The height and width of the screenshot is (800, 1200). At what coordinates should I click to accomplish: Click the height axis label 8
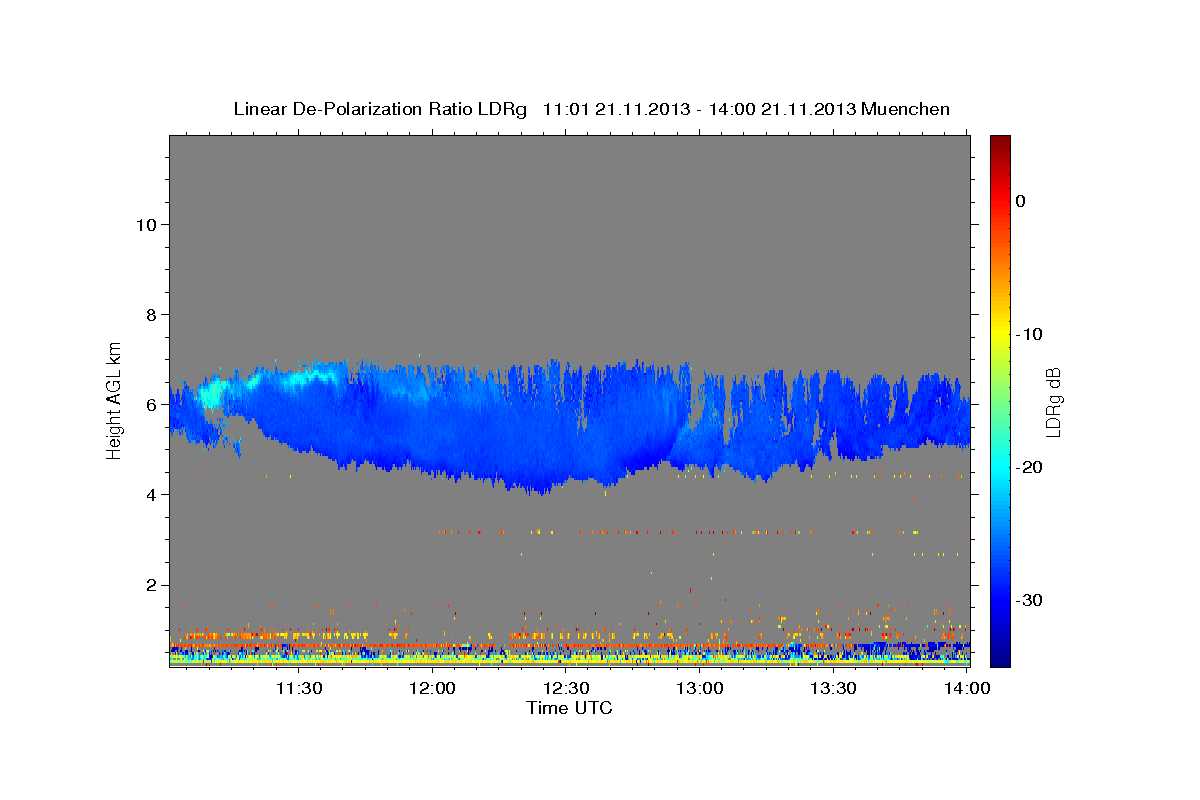coord(153,315)
